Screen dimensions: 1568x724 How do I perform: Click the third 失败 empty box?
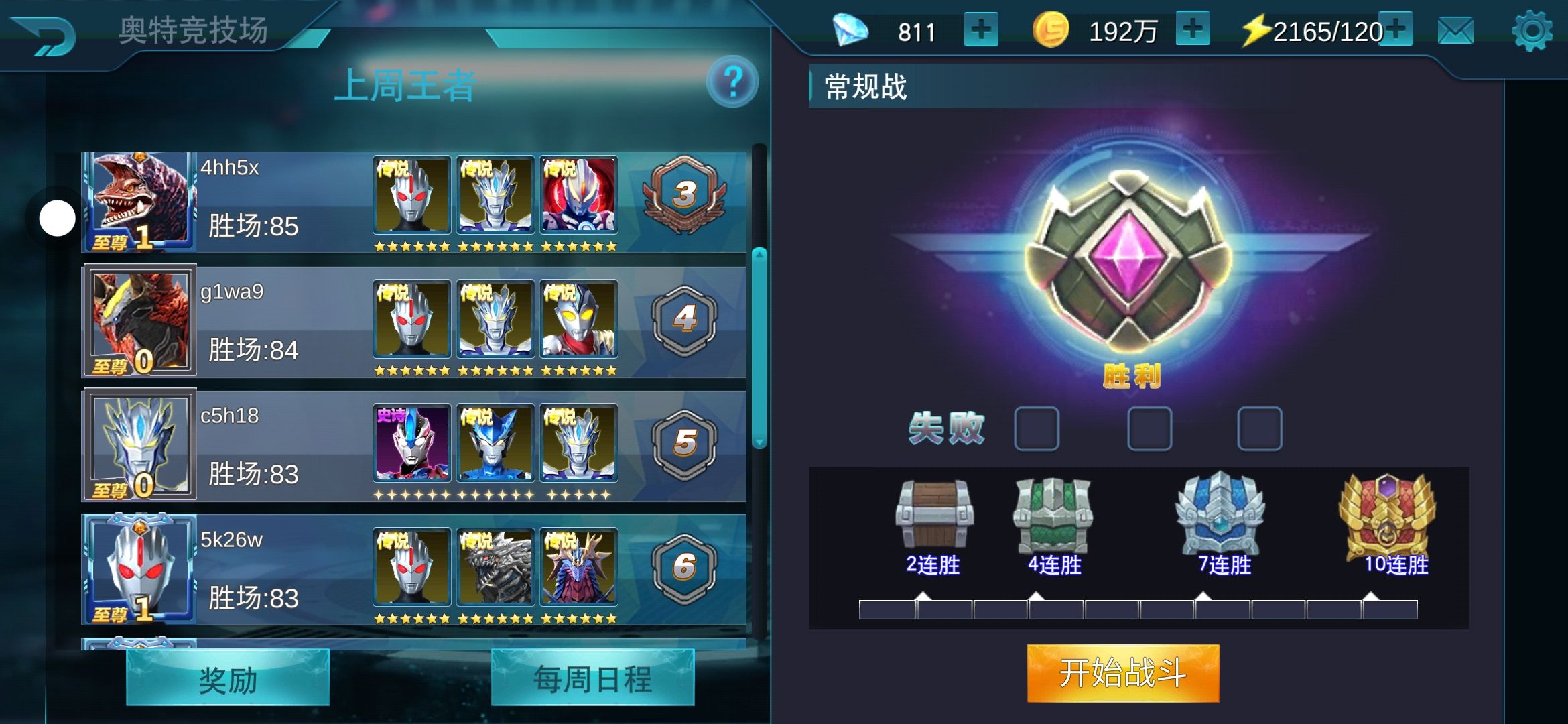[1260, 428]
